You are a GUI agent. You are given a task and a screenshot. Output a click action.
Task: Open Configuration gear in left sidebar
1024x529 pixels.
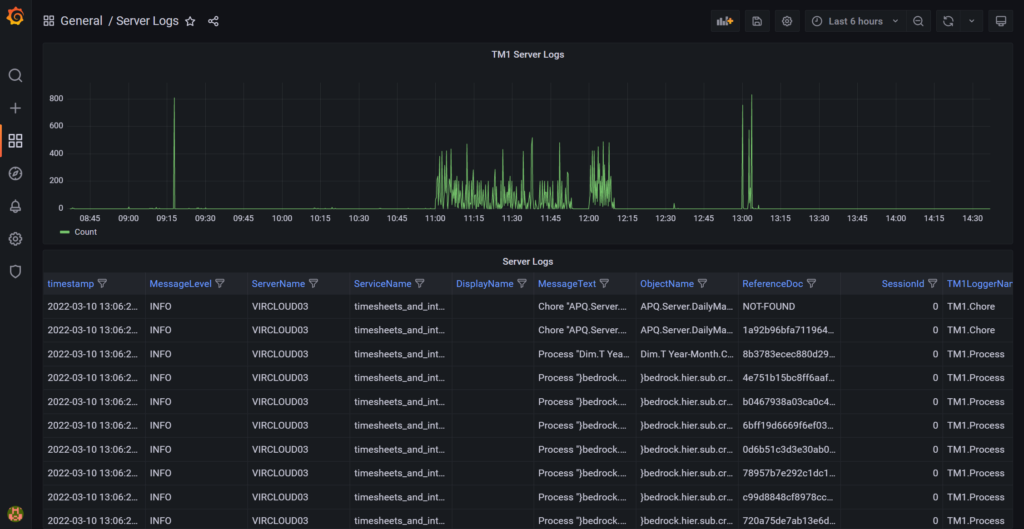coord(15,239)
